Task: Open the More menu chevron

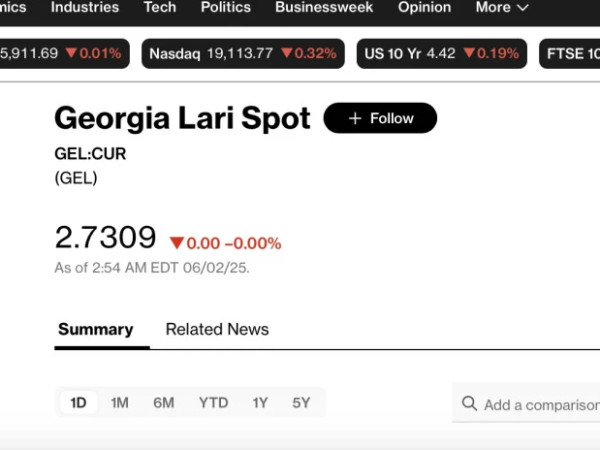Action: [522, 7]
